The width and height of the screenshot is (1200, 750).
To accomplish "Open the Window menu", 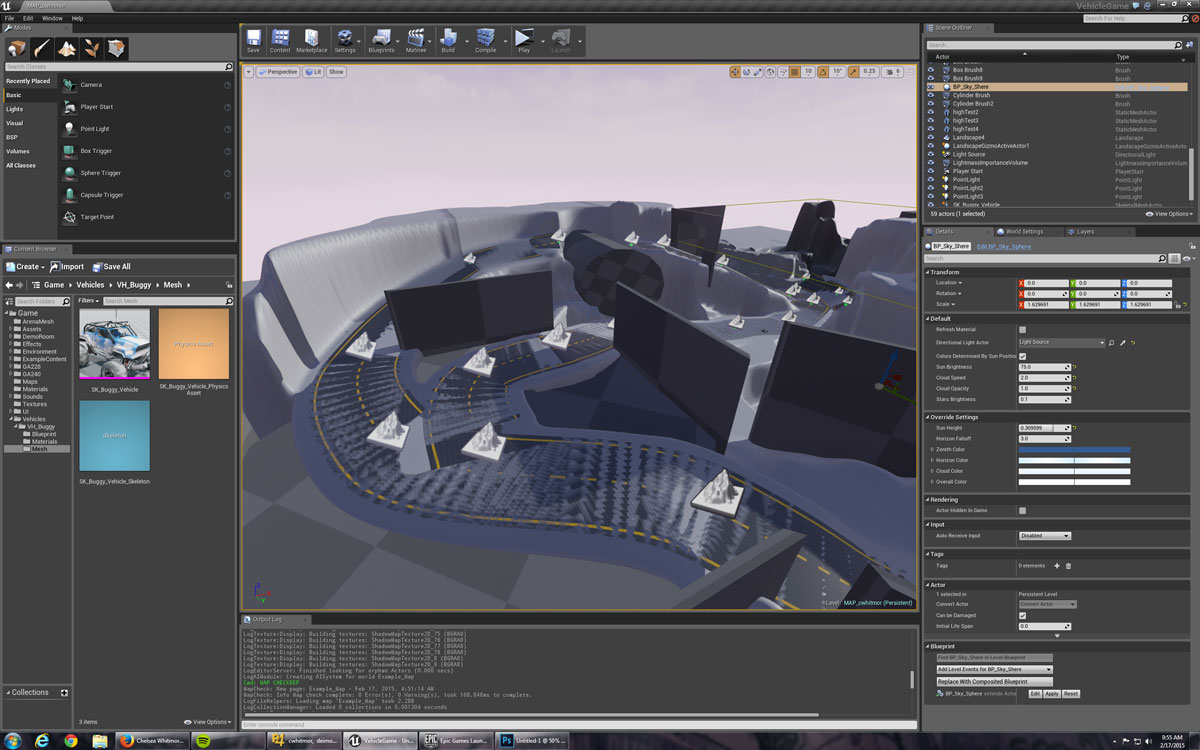I will (52, 18).
